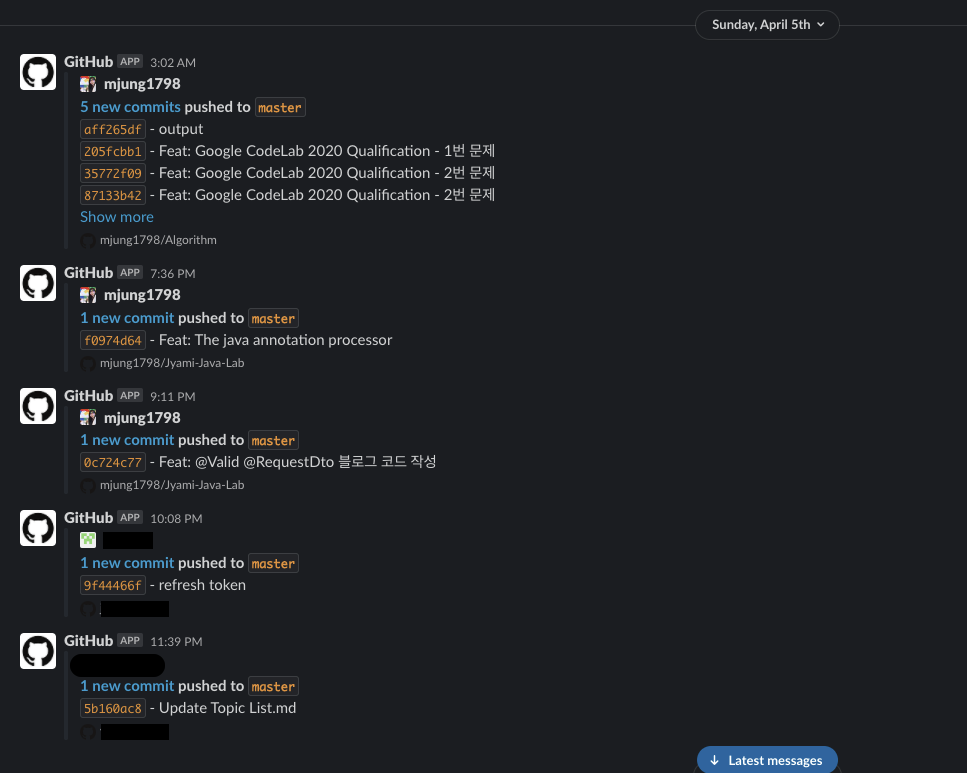This screenshot has width=967, height=773.
Task: Click GitHub avatar on the 9:11 PM message
Action: point(38,406)
